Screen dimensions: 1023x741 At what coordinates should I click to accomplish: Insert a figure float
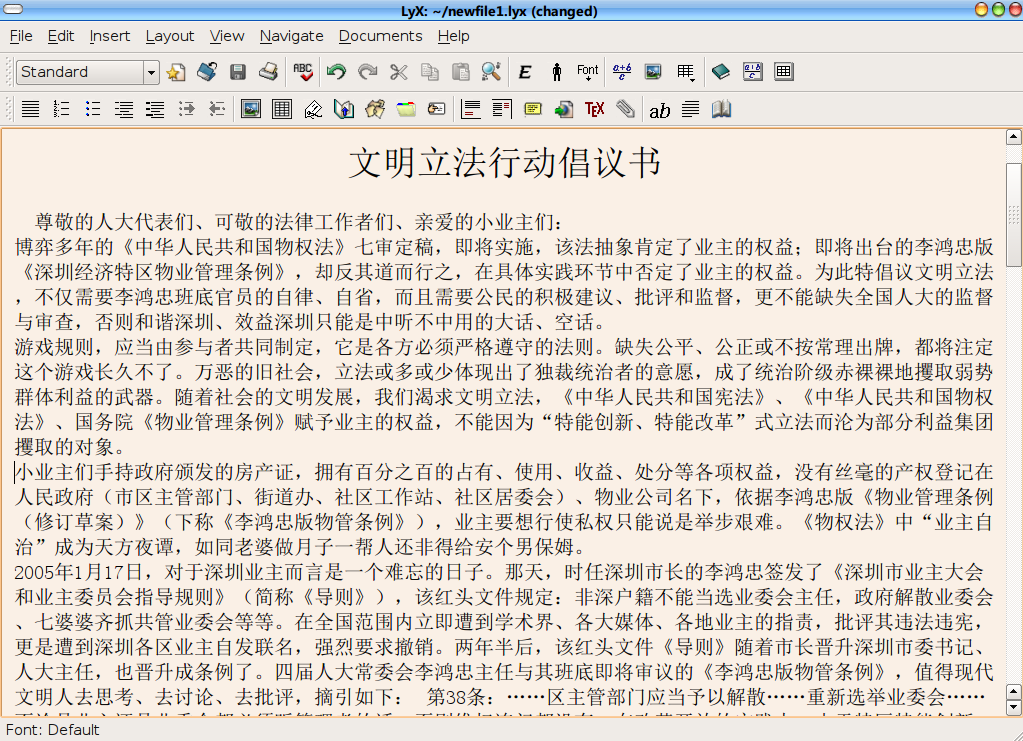(251, 109)
